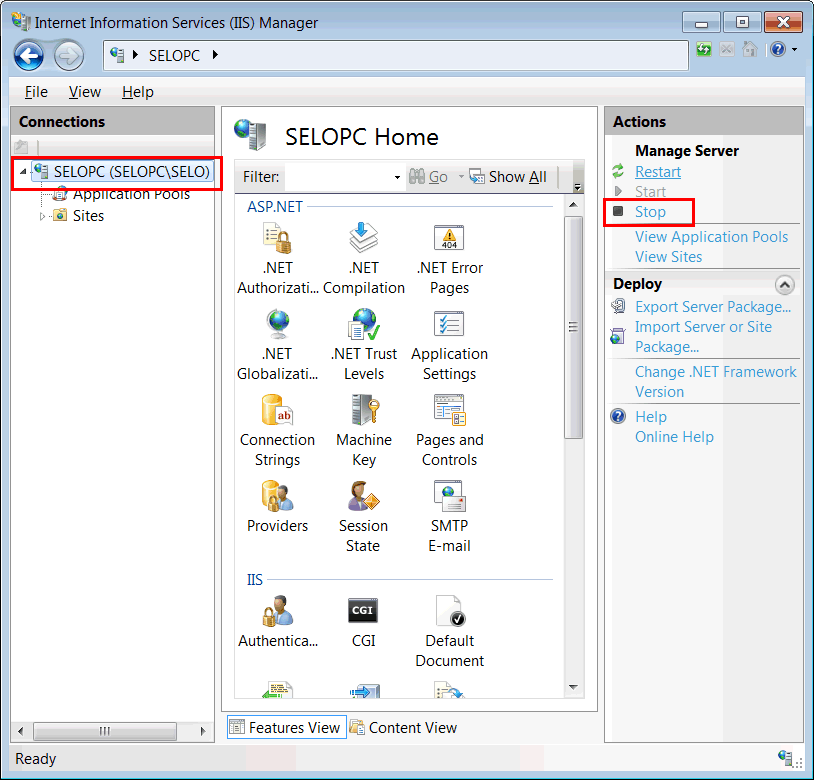Open the Session State feature
This screenshot has width=814, height=780.
(x=363, y=516)
